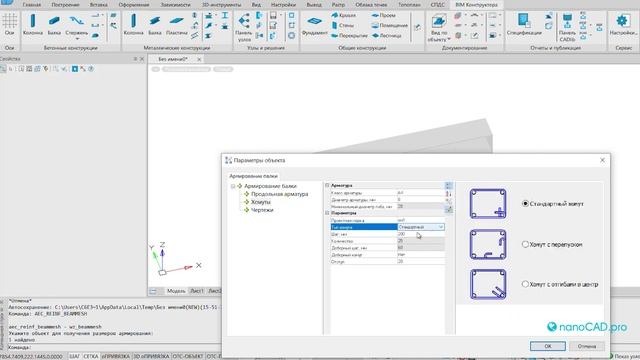Choose Колонна in Металлические конструкции group
This screenshot has height=360, width=640.
(133, 24)
